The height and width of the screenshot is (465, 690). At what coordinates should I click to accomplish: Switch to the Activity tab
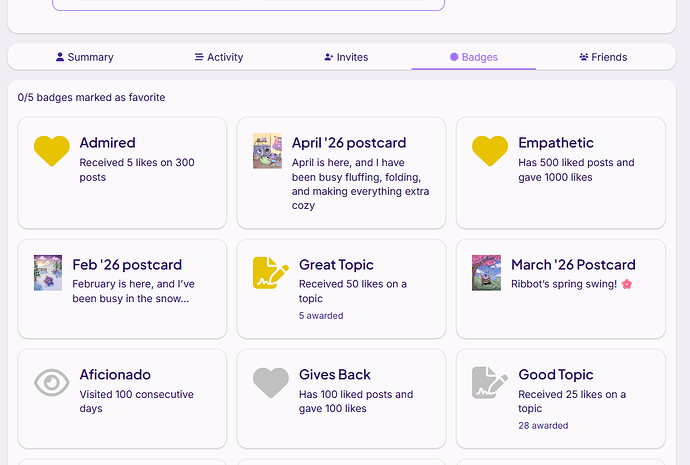[x=219, y=57]
